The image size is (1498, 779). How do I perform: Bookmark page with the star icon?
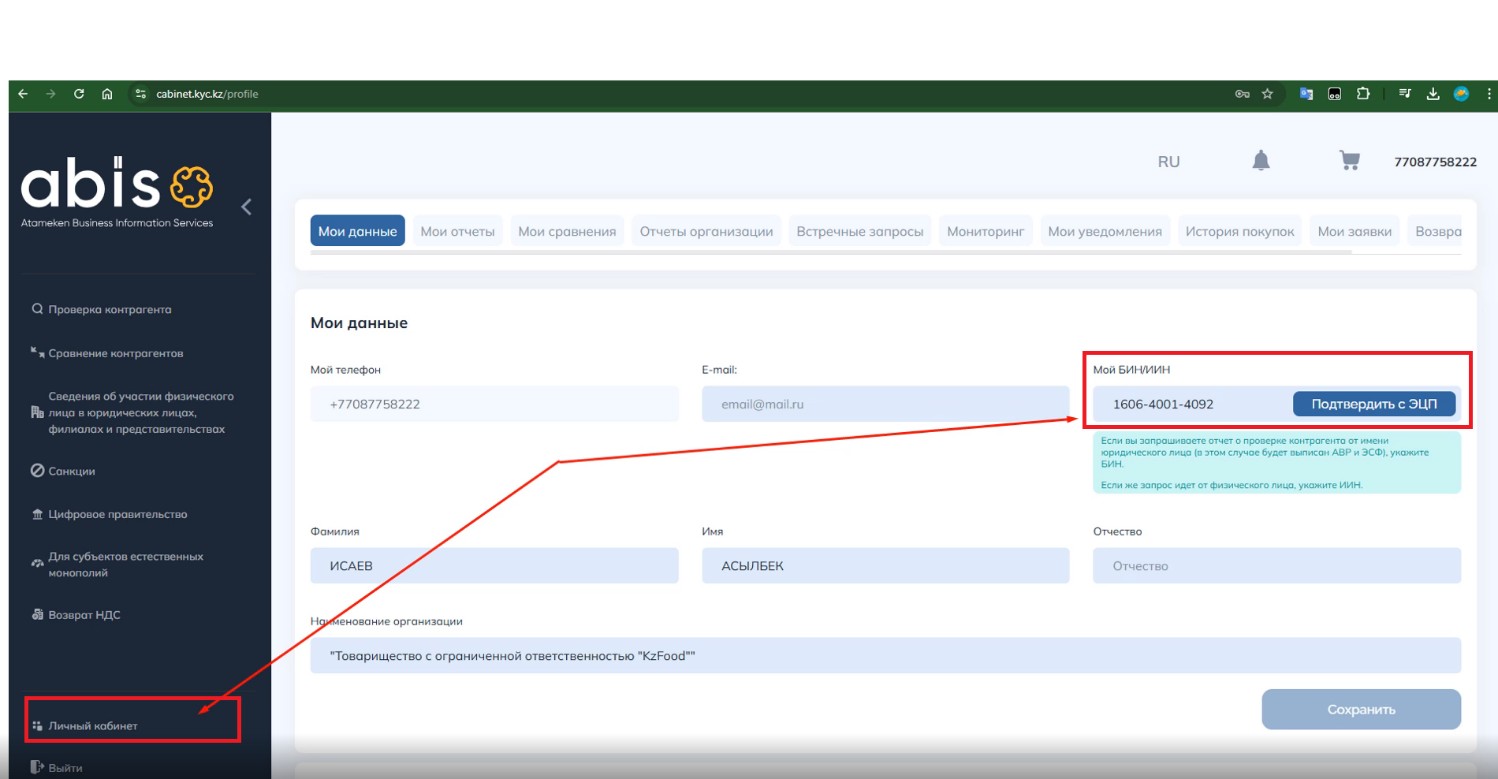click(1267, 94)
